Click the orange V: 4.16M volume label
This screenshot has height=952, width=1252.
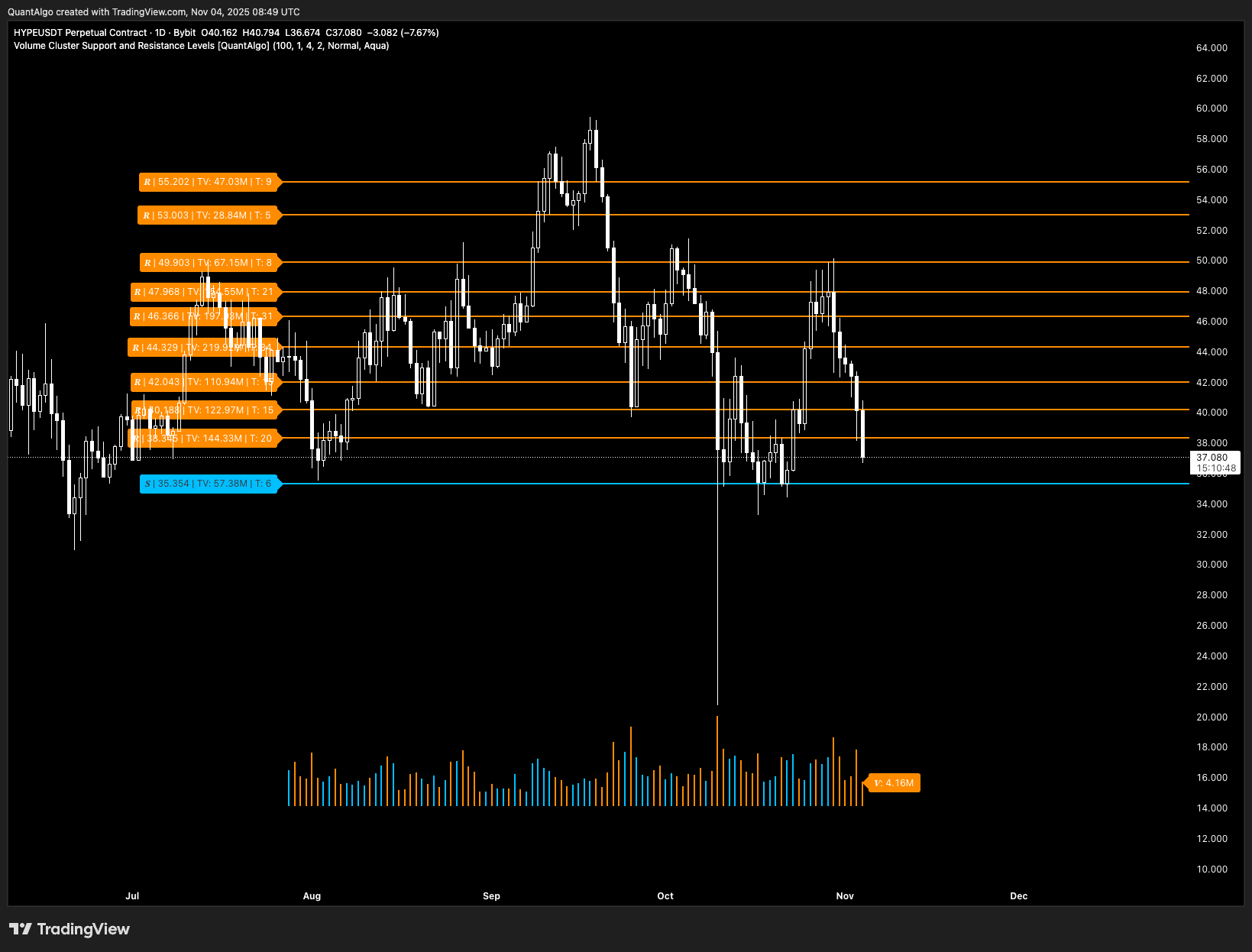(x=892, y=783)
